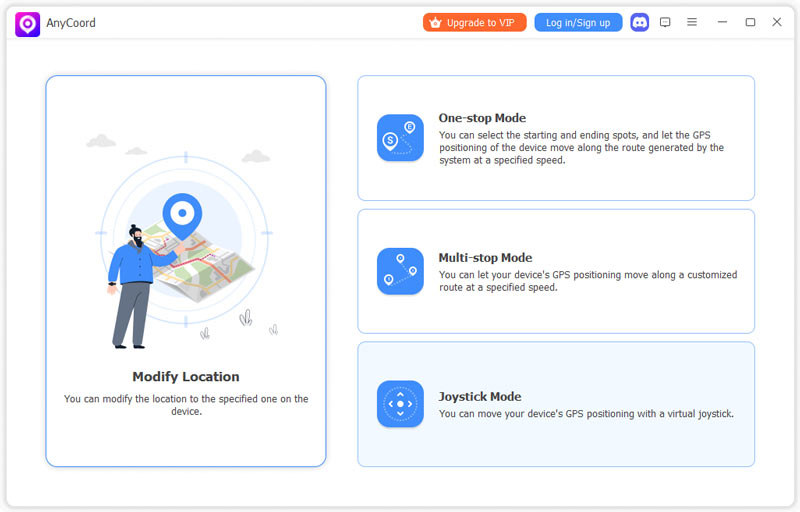Click the AnyCoord logo icon
This screenshot has width=800, height=512.
point(28,24)
